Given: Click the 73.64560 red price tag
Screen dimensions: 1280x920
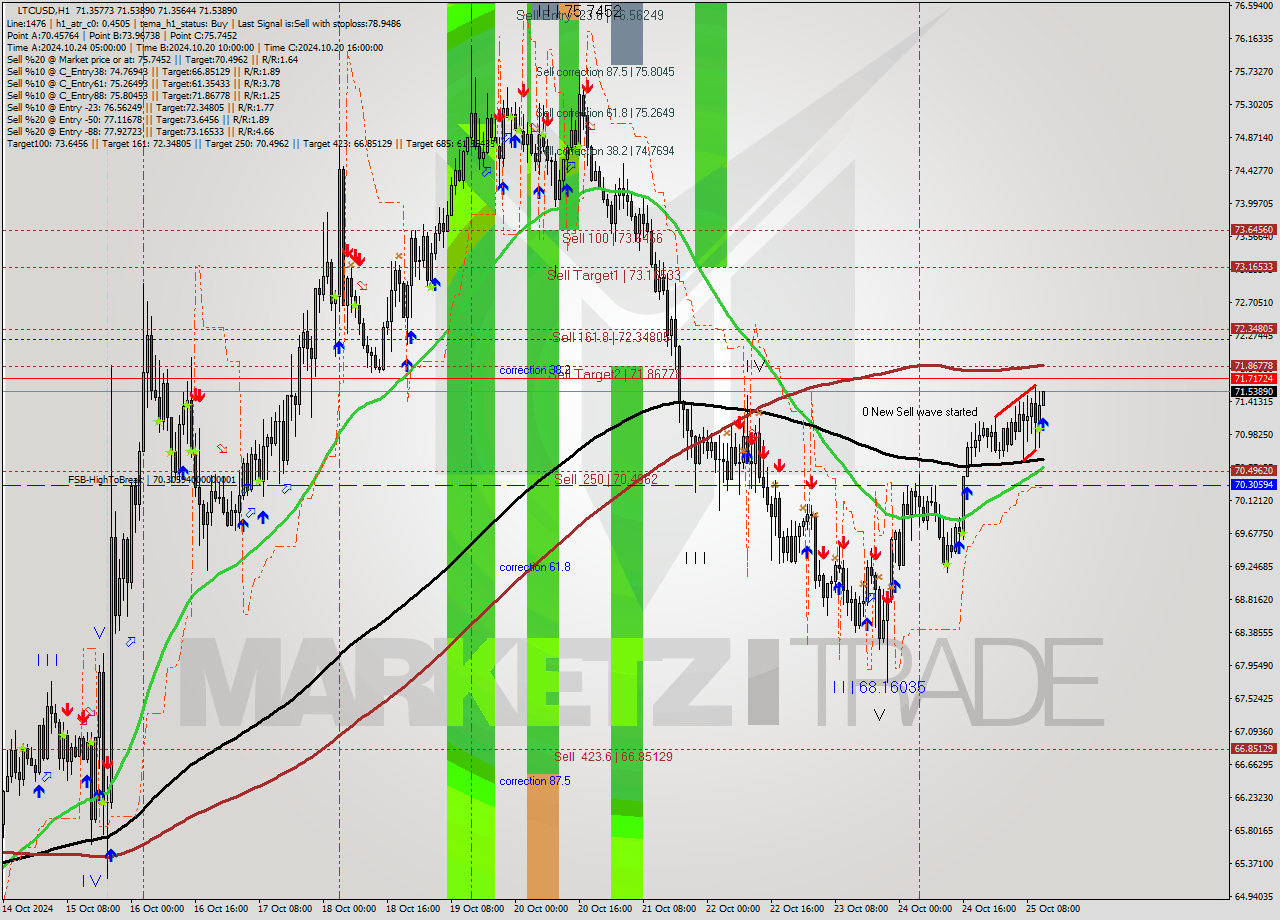Looking at the screenshot, I should pyautogui.click(x=1254, y=229).
